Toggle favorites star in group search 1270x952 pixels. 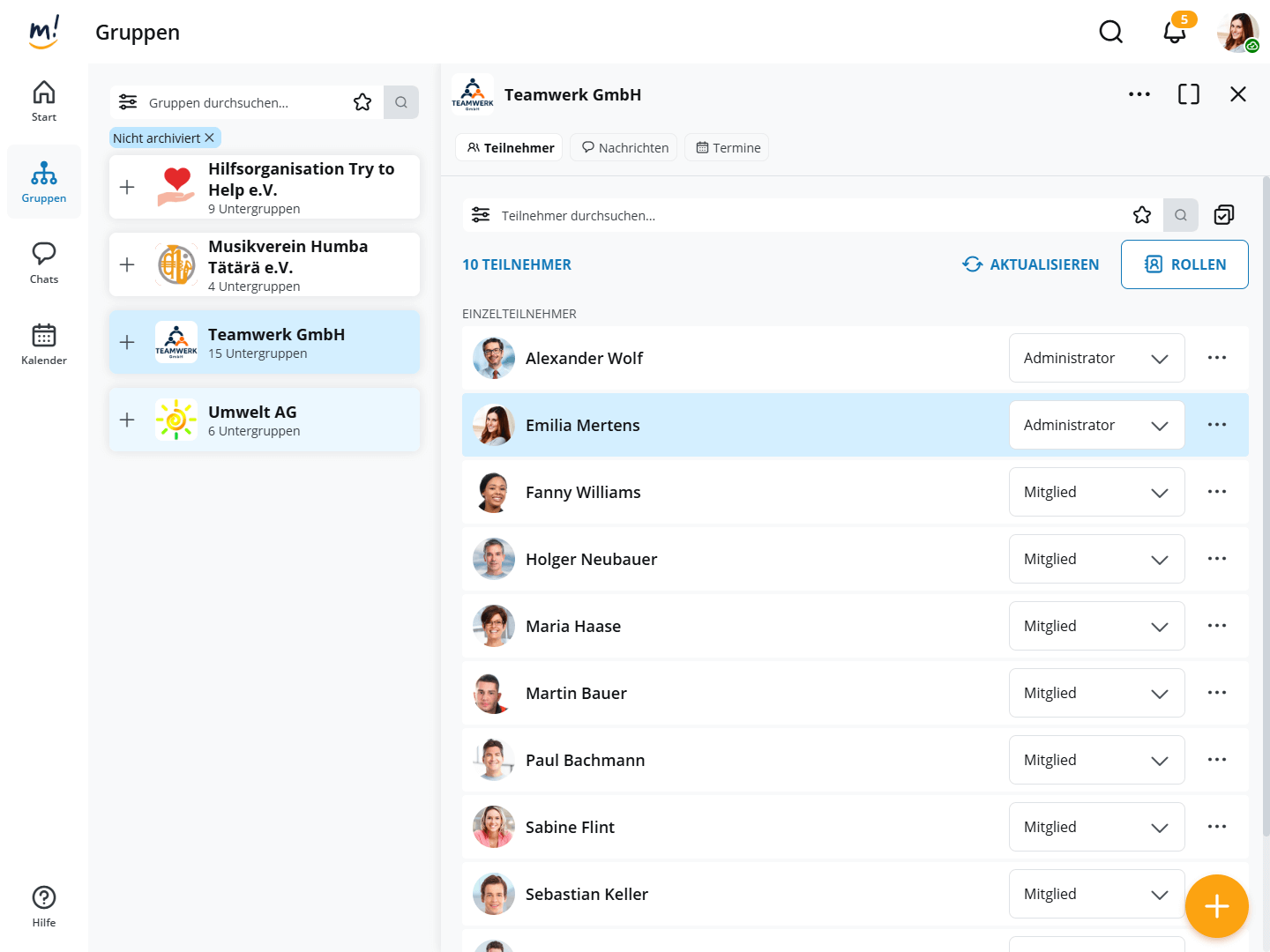pos(362,102)
